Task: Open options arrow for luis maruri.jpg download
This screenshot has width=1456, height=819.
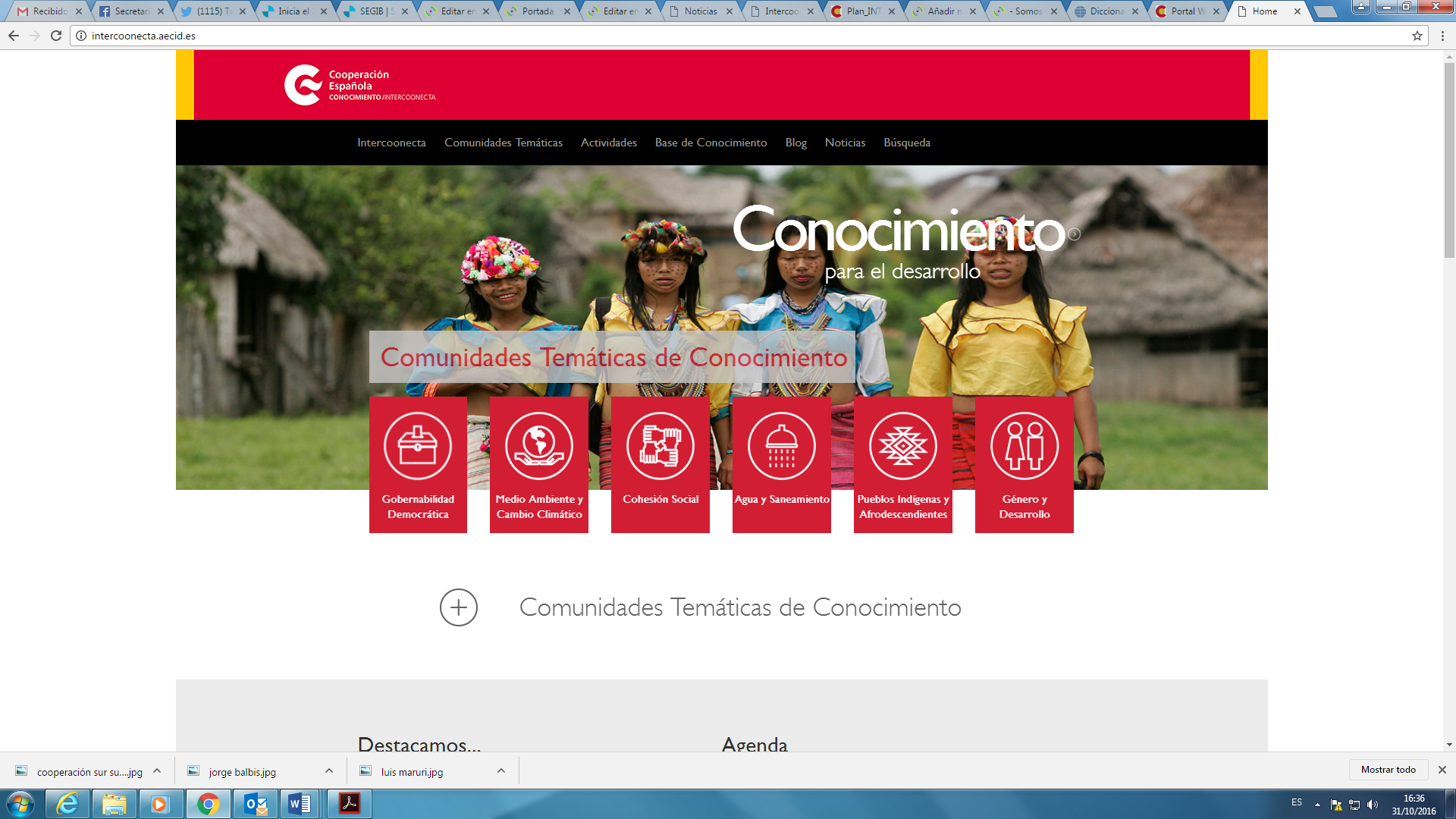Action: point(501,771)
